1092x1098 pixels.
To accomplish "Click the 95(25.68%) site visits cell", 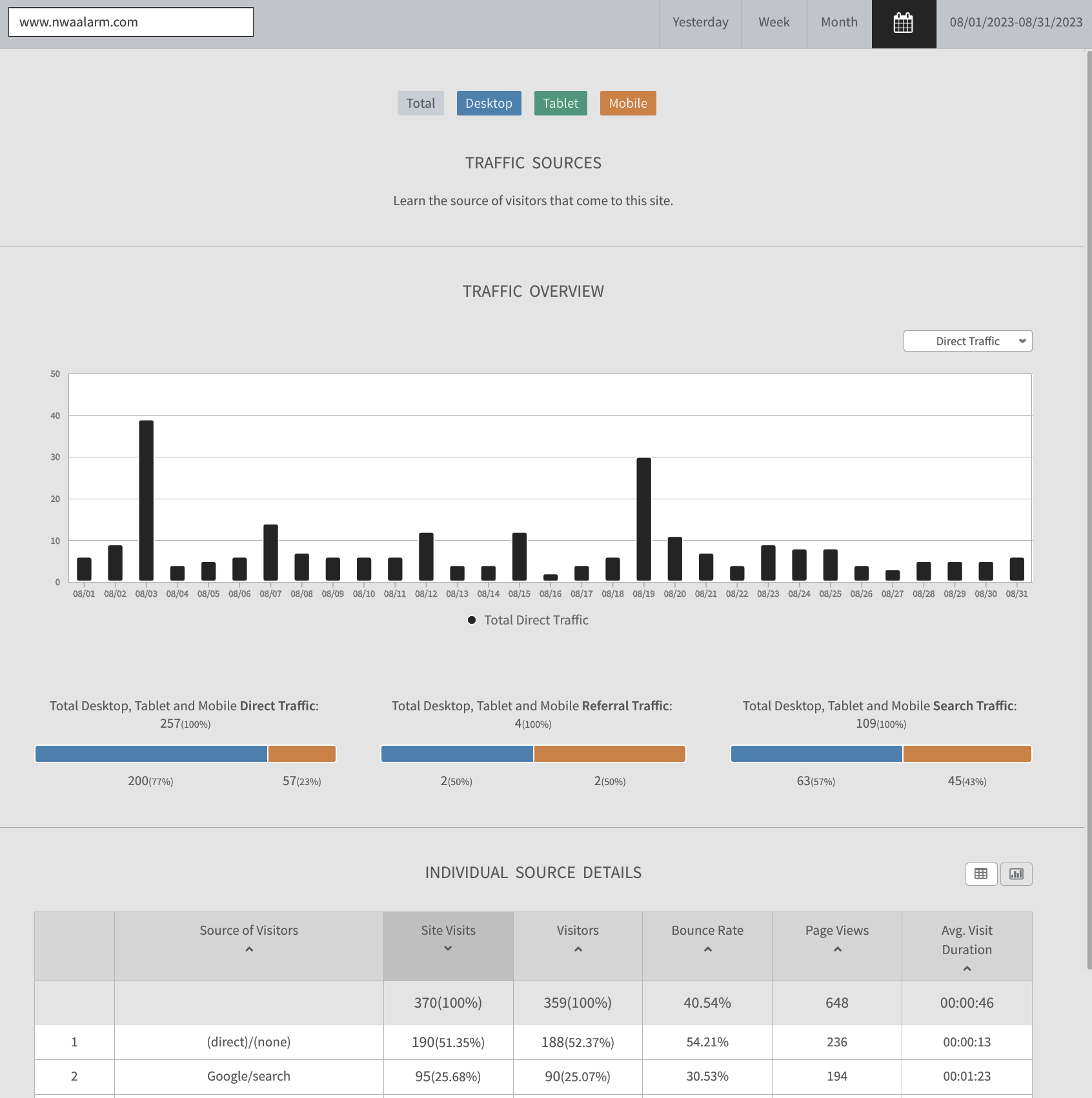I will pyautogui.click(x=449, y=1076).
